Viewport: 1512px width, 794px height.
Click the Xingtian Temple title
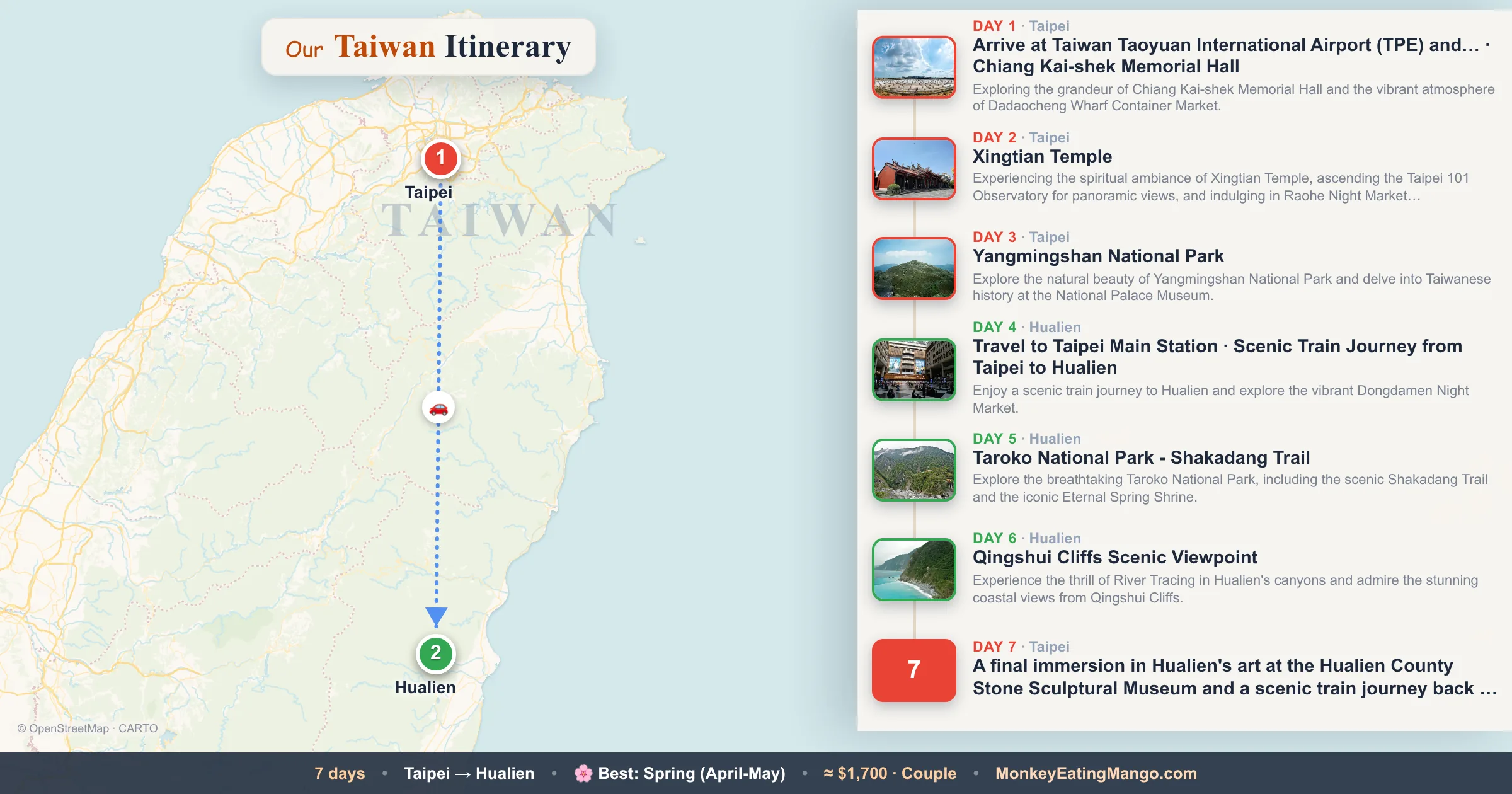(x=1042, y=156)
